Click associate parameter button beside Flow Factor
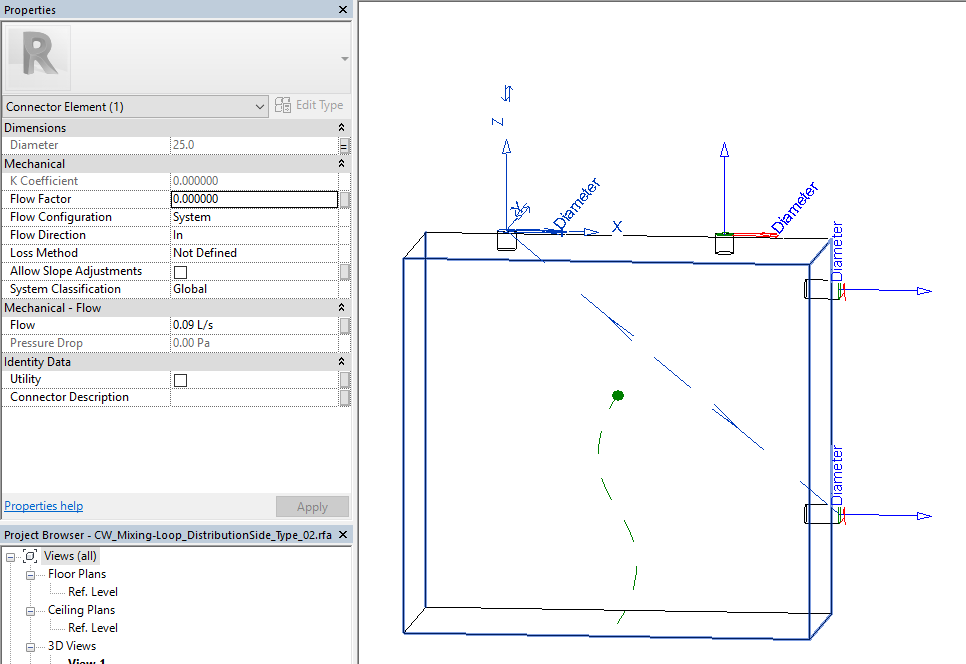The height and width of the screenshot is (664, 966). (x=345, y=199)
